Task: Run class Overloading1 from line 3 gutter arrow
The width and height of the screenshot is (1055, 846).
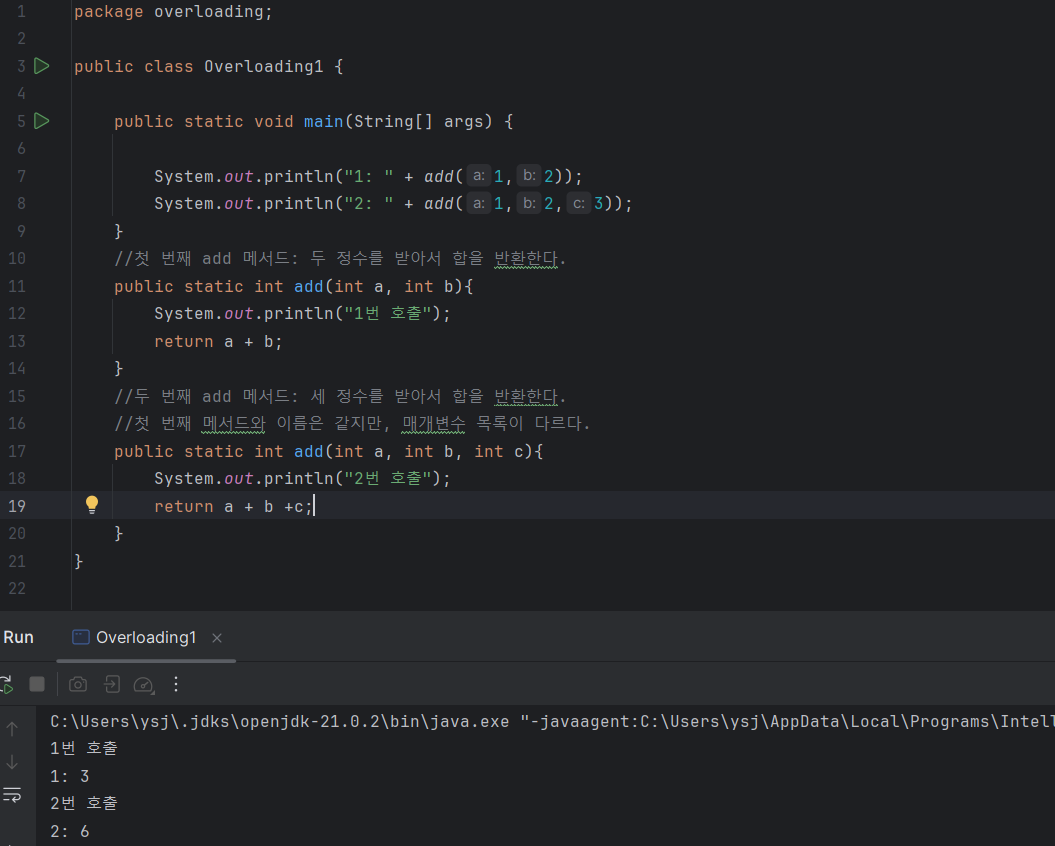Action: [x=42, y=66]
